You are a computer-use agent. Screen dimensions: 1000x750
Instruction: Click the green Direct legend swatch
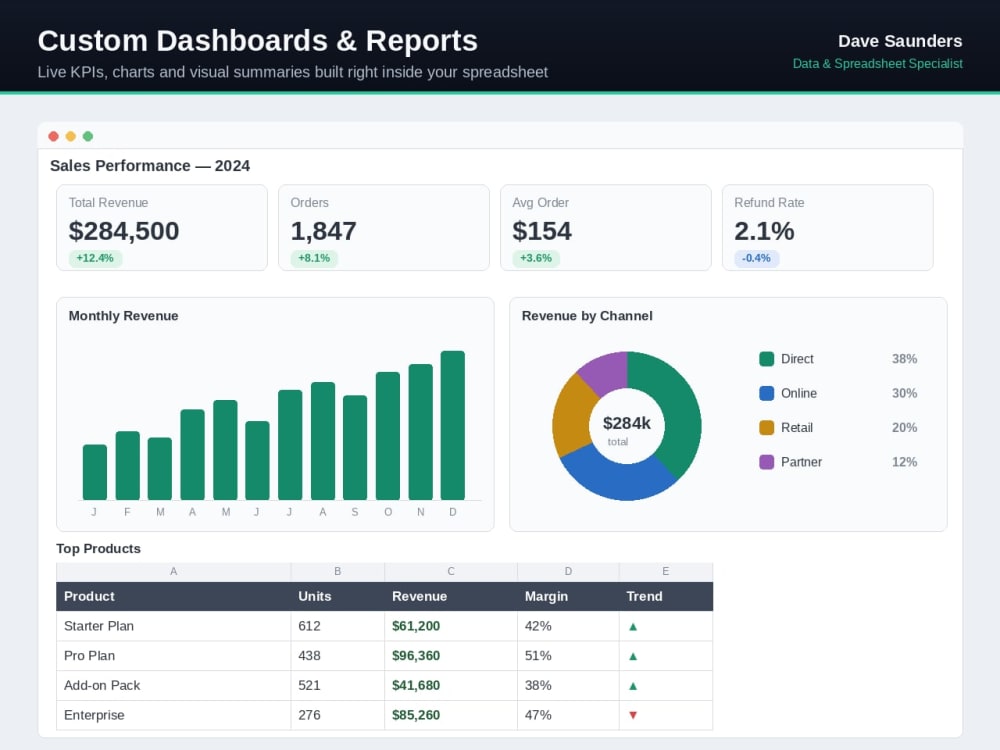[x=767, y=358]
